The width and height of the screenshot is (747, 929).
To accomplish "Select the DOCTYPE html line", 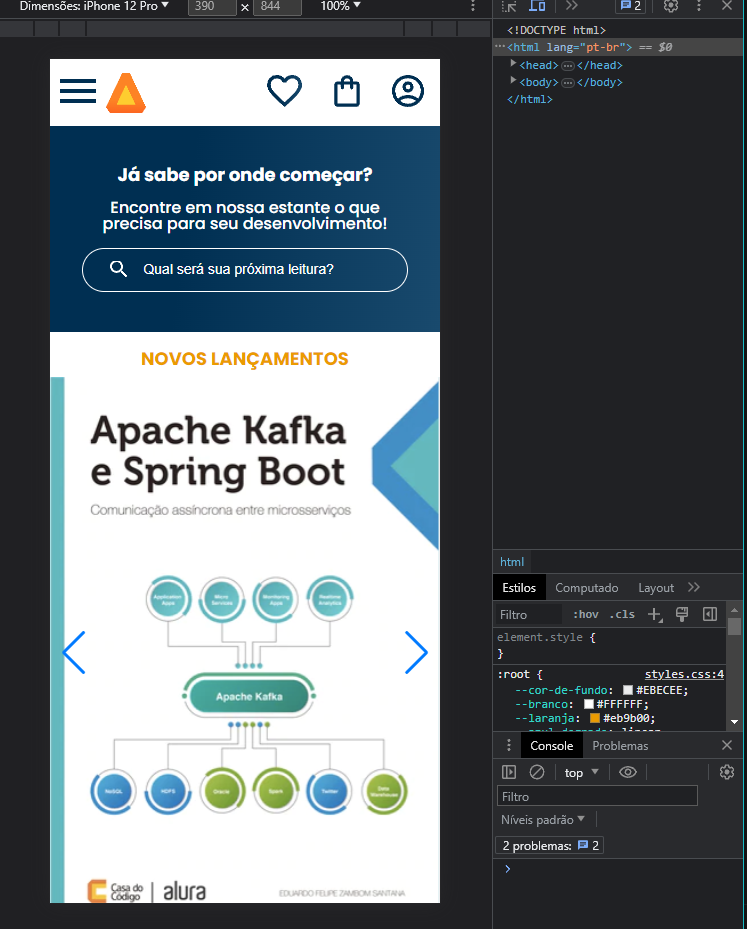I will pos(556,30).
